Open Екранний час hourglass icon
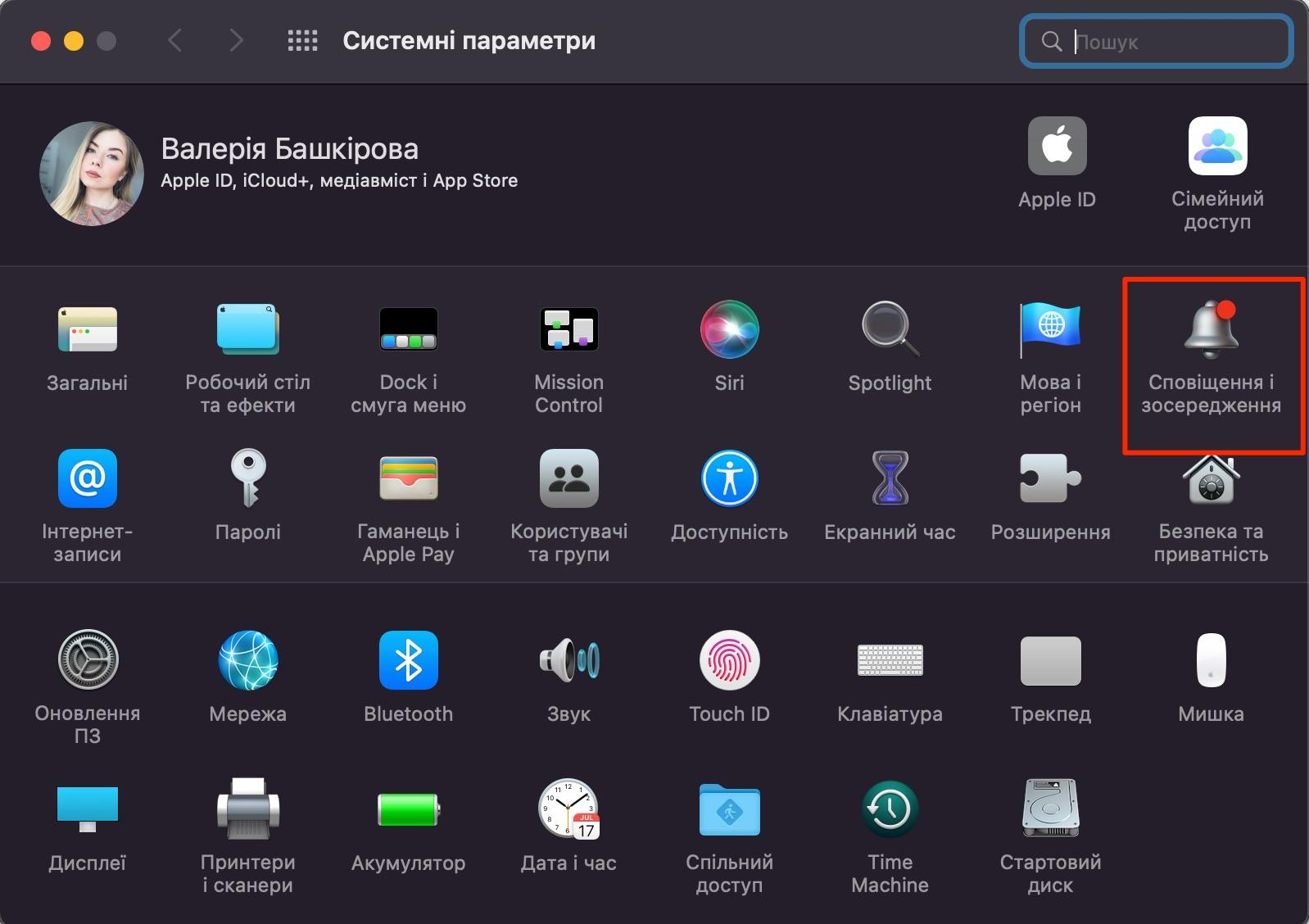Viewport: 1309px width, 924px height. point(890,478)
